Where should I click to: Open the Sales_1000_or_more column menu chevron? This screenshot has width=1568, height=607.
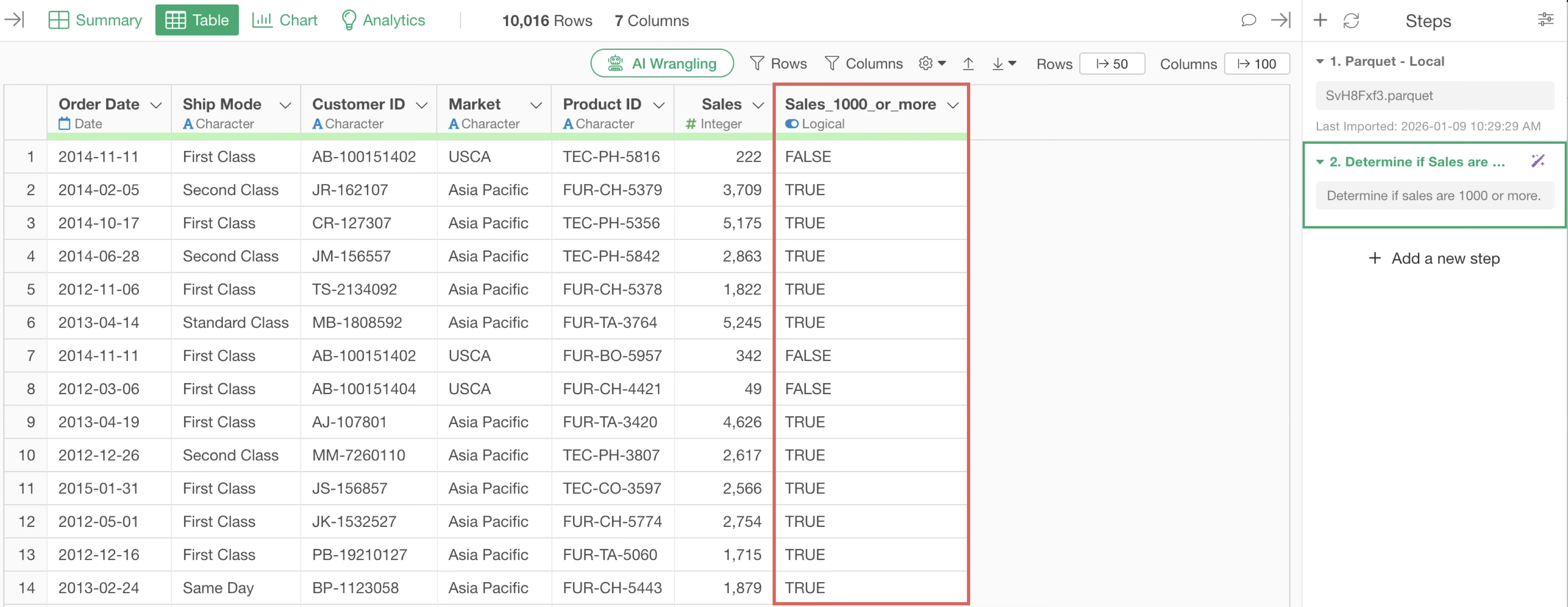953,105
